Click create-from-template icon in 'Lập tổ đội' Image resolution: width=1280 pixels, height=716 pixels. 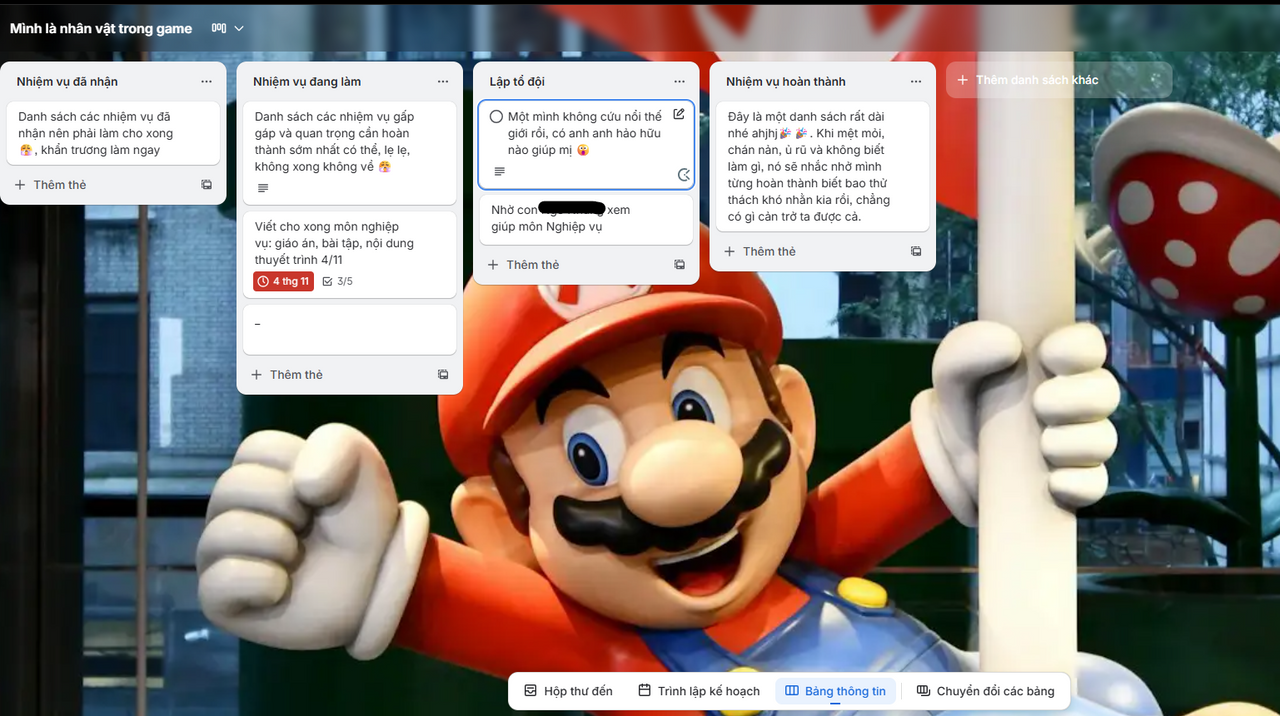tap(680, 265)
